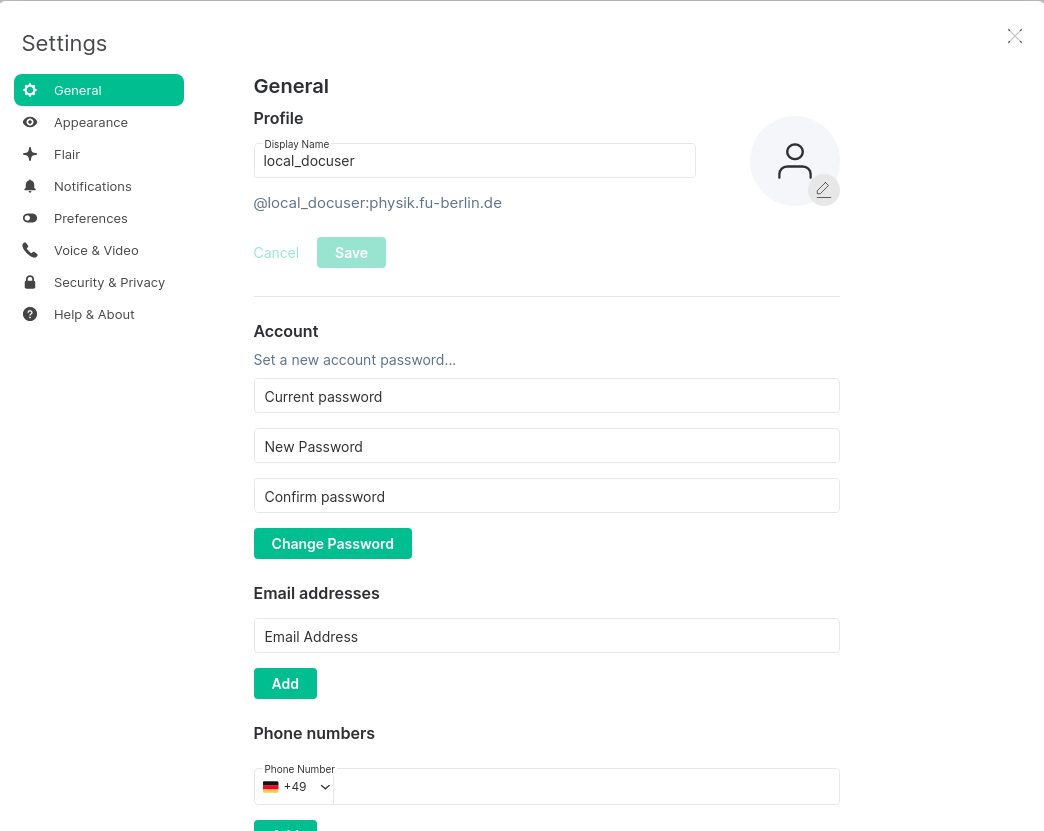1044x831 pixels.
Task: Switch to the Notifications tab
Action: point(92,186)
